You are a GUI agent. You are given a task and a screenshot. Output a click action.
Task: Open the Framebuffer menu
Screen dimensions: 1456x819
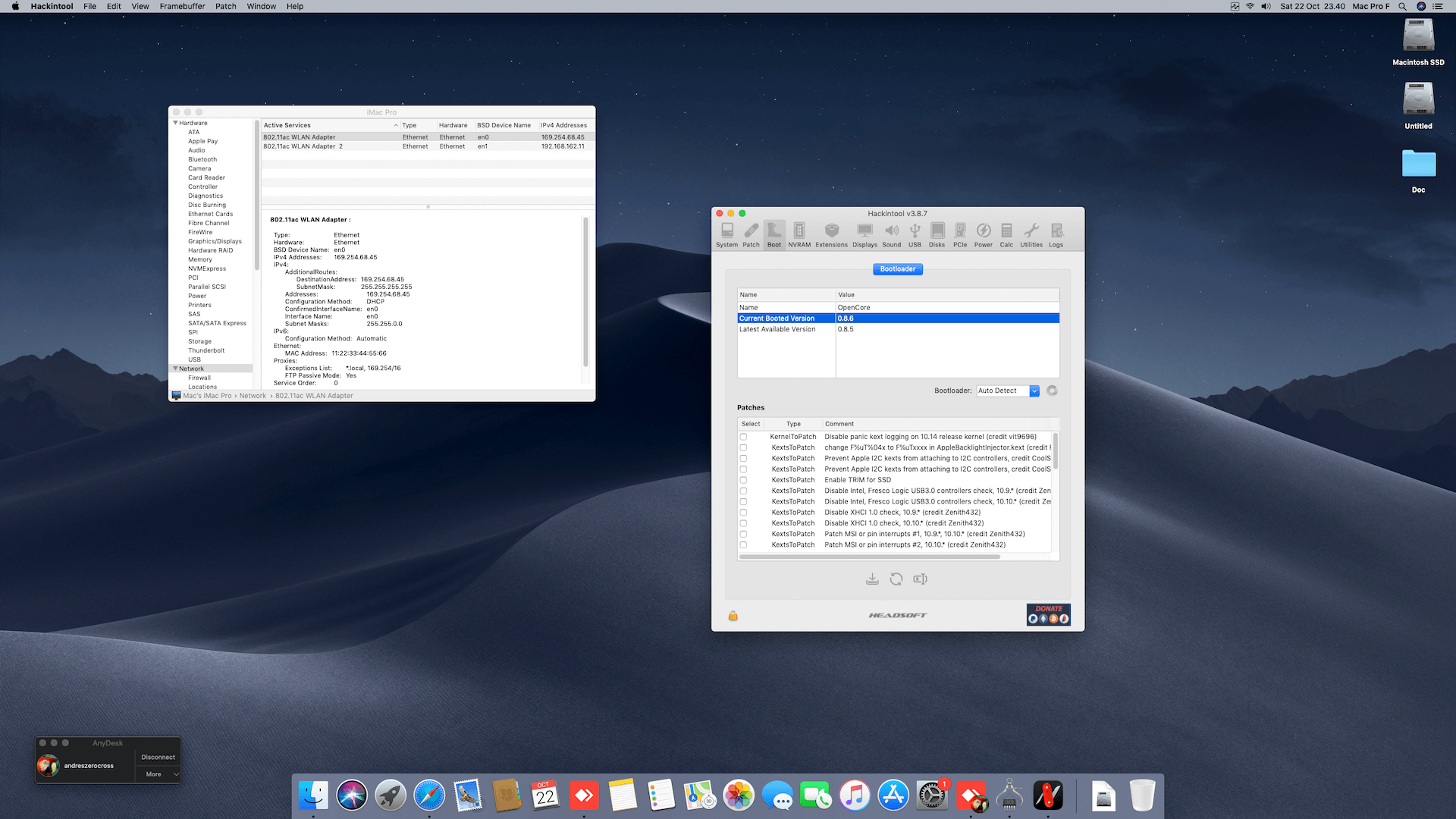pyautogui.click(x=182, y=6)
